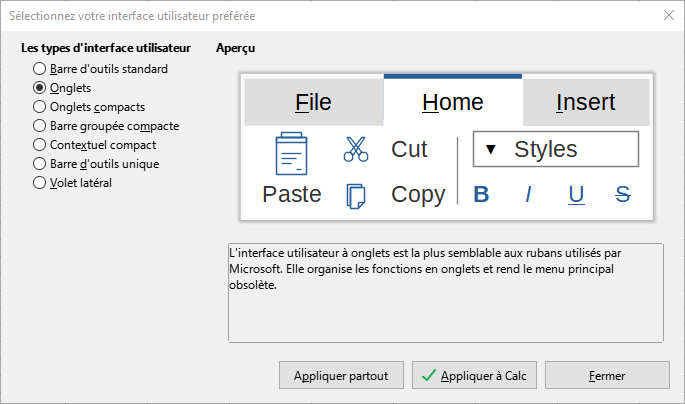Apply the interface with "Appliquer à Calc"
685x404 pixels.
click(x=474, y=375)
